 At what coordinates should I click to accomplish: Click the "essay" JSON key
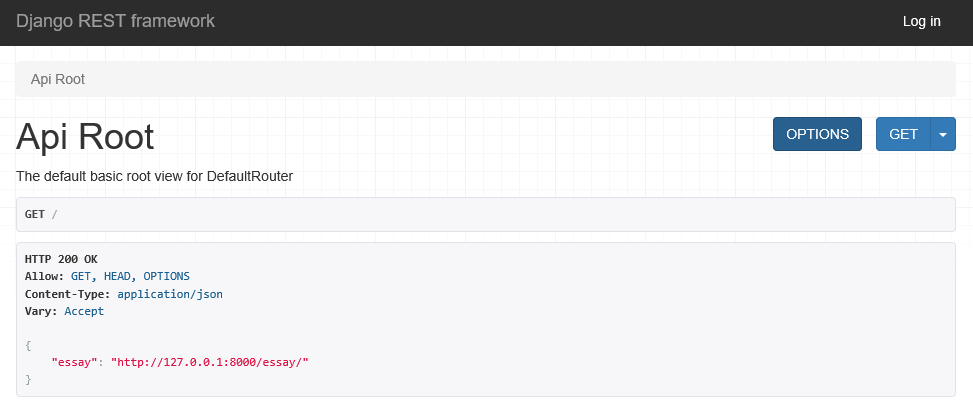[74, 362]
